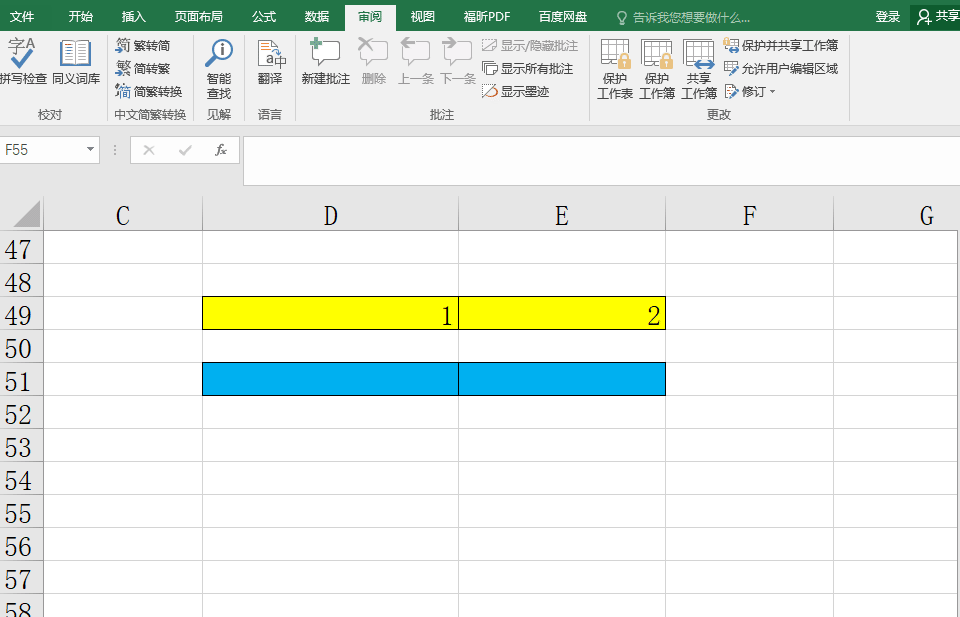
Task: Switch to the 插入 tab
Action: point(133,17)
